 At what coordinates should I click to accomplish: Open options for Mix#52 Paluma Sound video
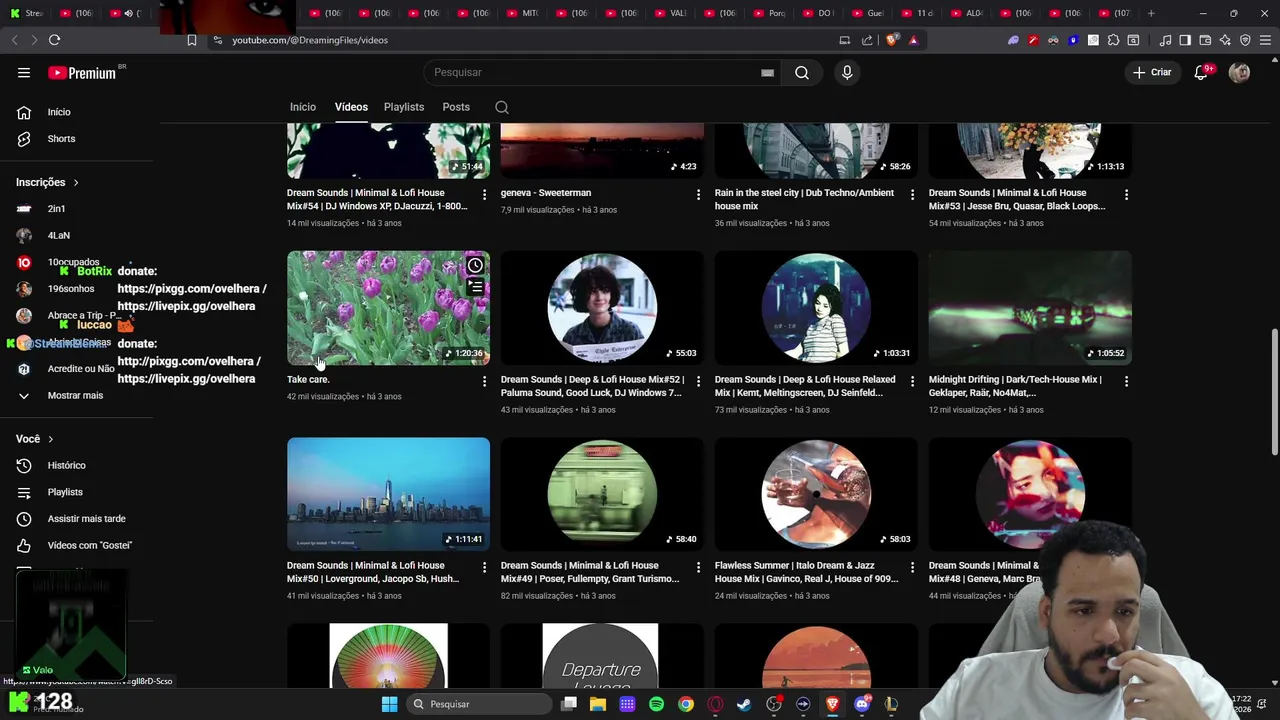(x=698, y=381)
